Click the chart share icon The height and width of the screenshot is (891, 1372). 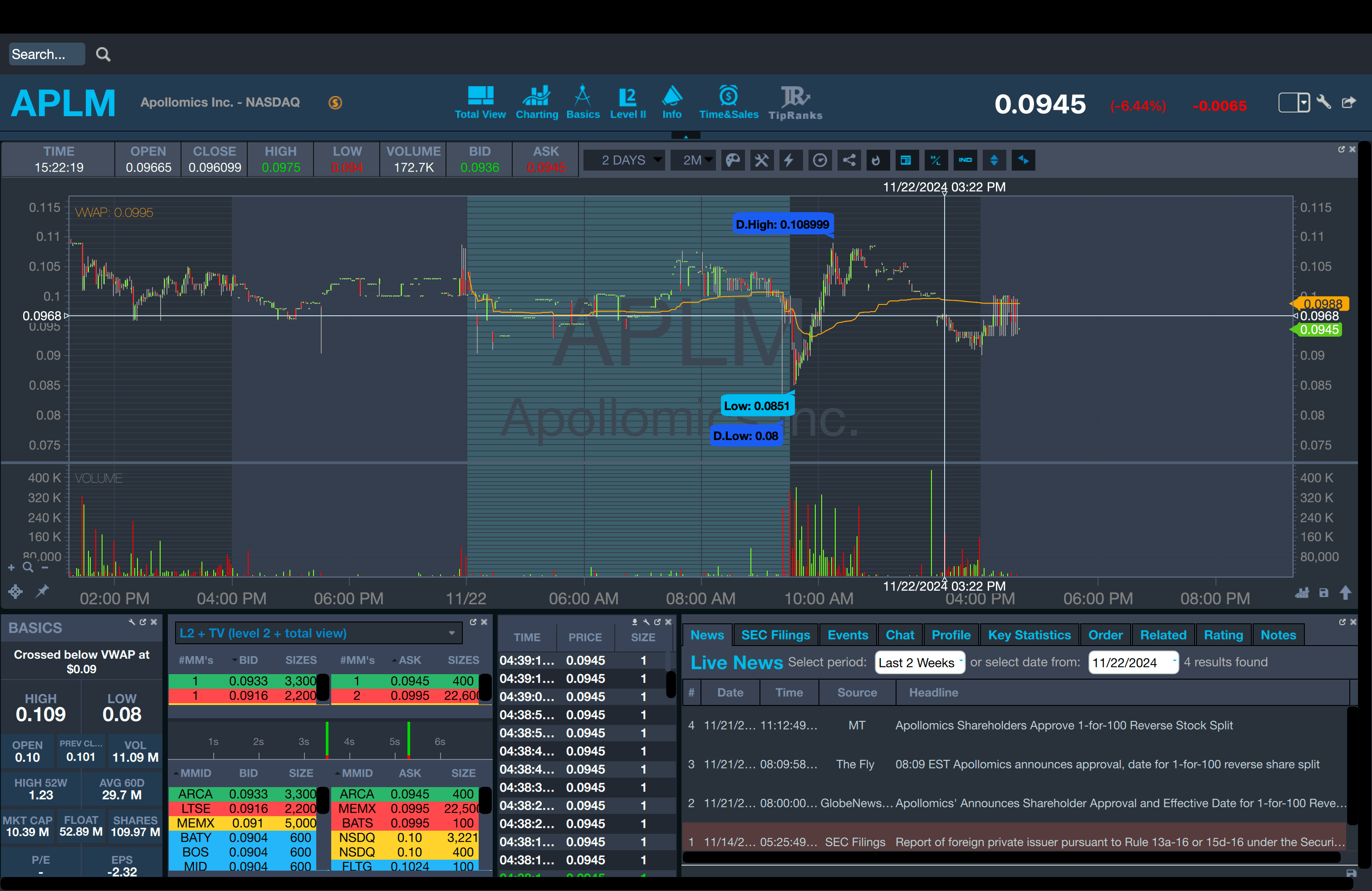pyautogui.click(x=849, y=160)
